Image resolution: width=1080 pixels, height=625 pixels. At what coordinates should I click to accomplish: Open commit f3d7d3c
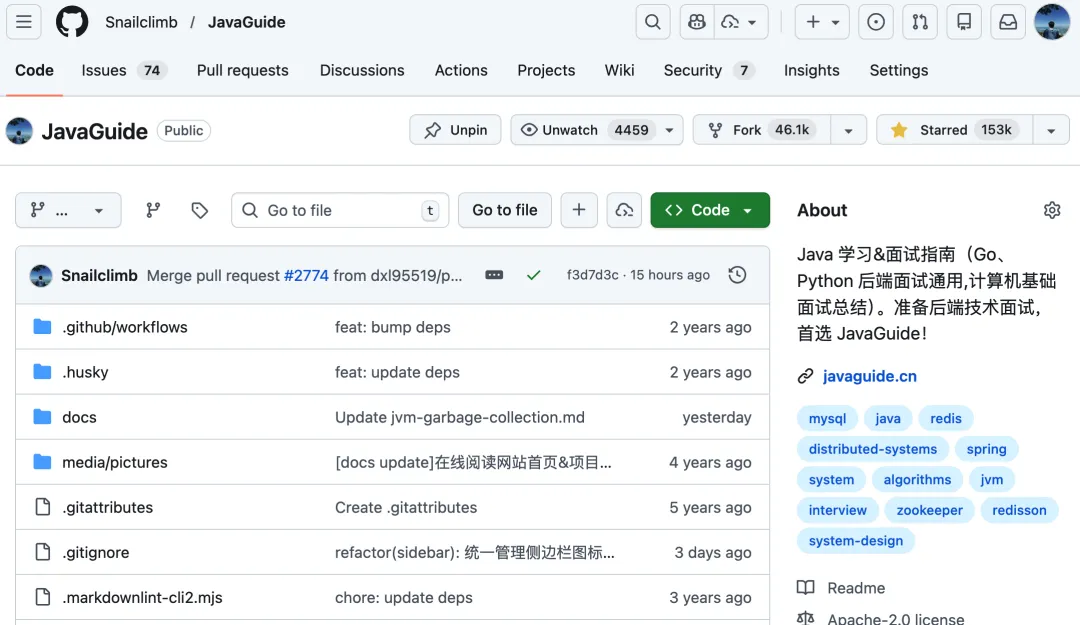(x=592, y=275)
